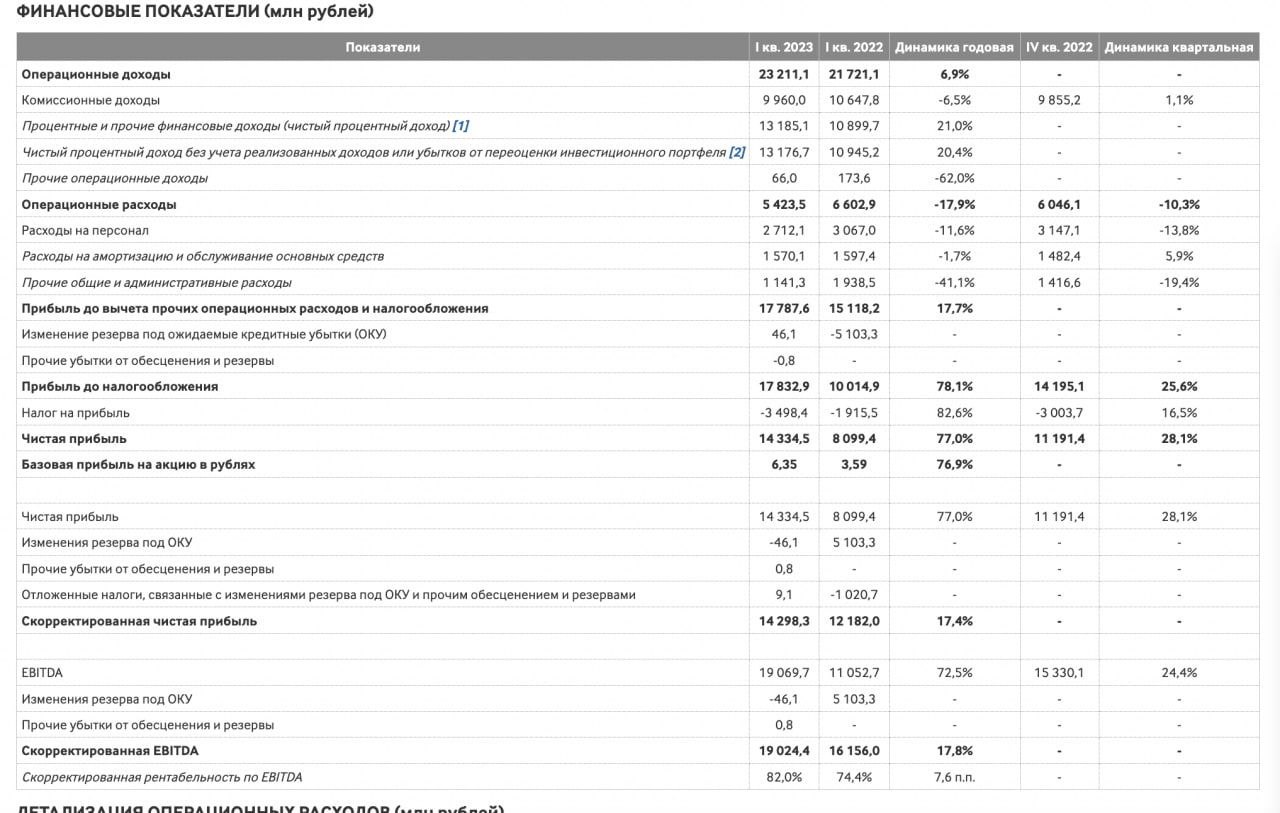The height and width of the screenshot is (813, 1280).
Task: Click 'Скорректированная рентабельность по EBITDA' label
Action: (162, 776)
